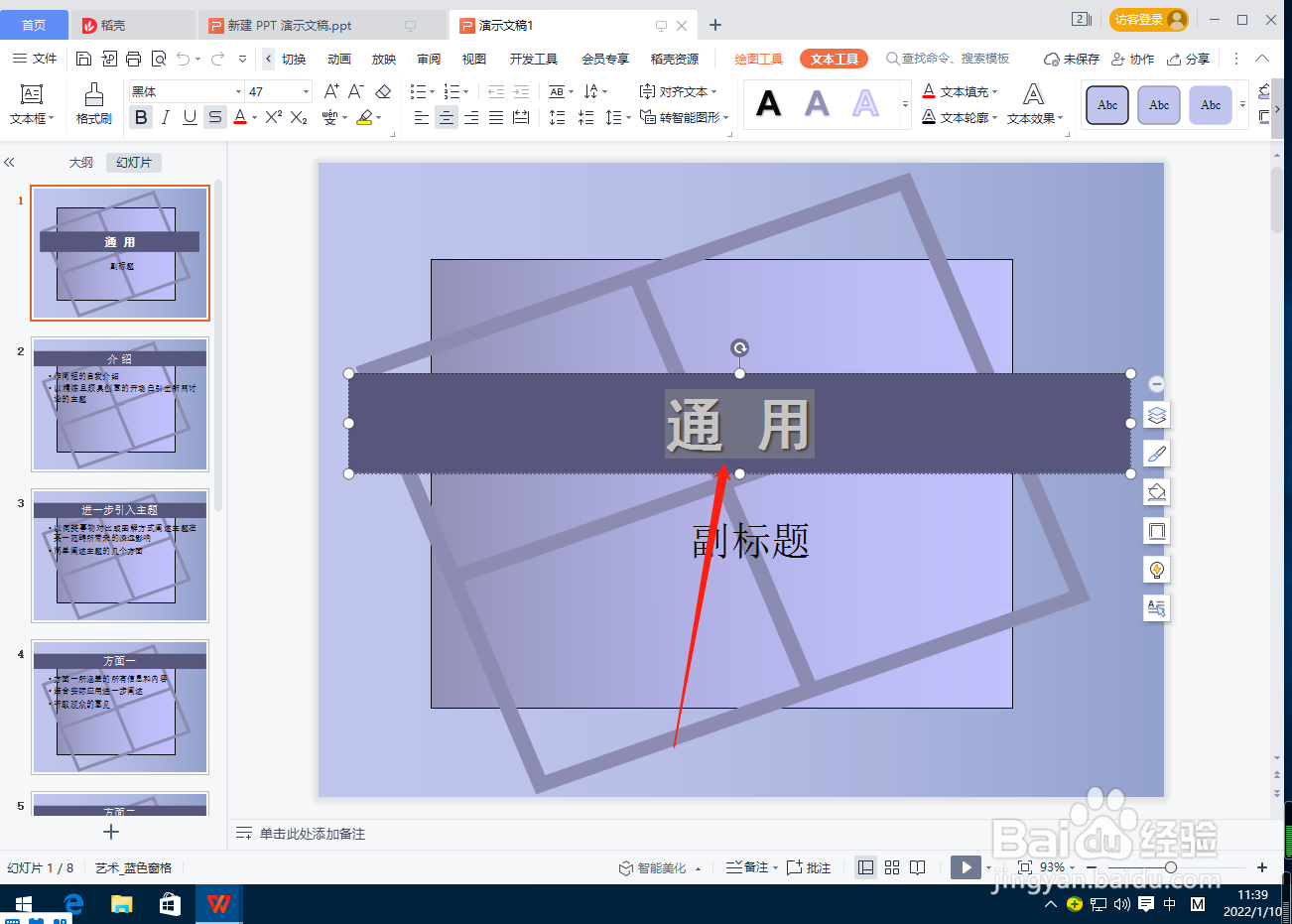The image size is (1292, 924).
Task: Open Print Preview icon
Action: point(159,59)
